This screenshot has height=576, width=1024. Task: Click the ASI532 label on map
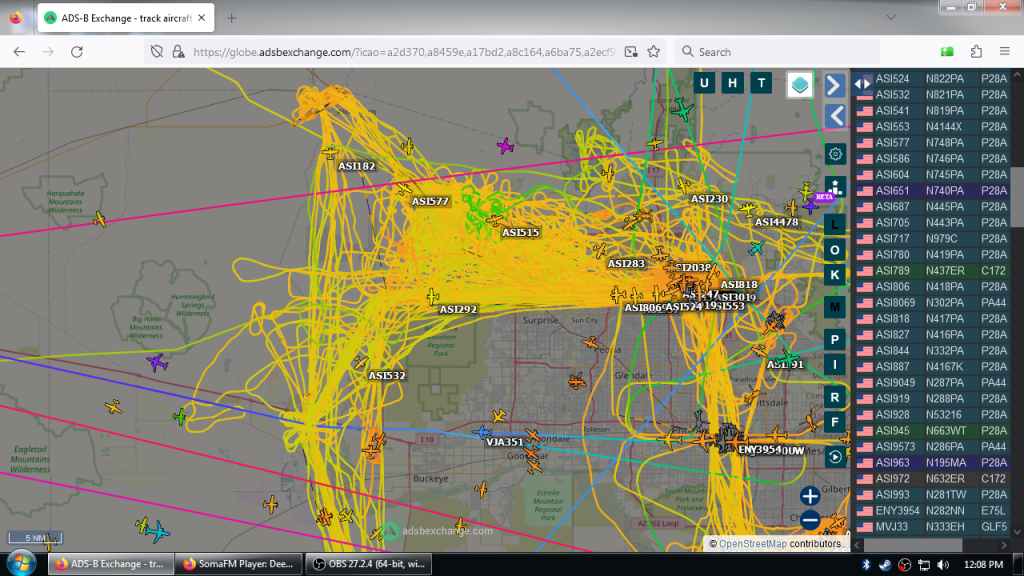pyautogui.click(x=387, y=376)
